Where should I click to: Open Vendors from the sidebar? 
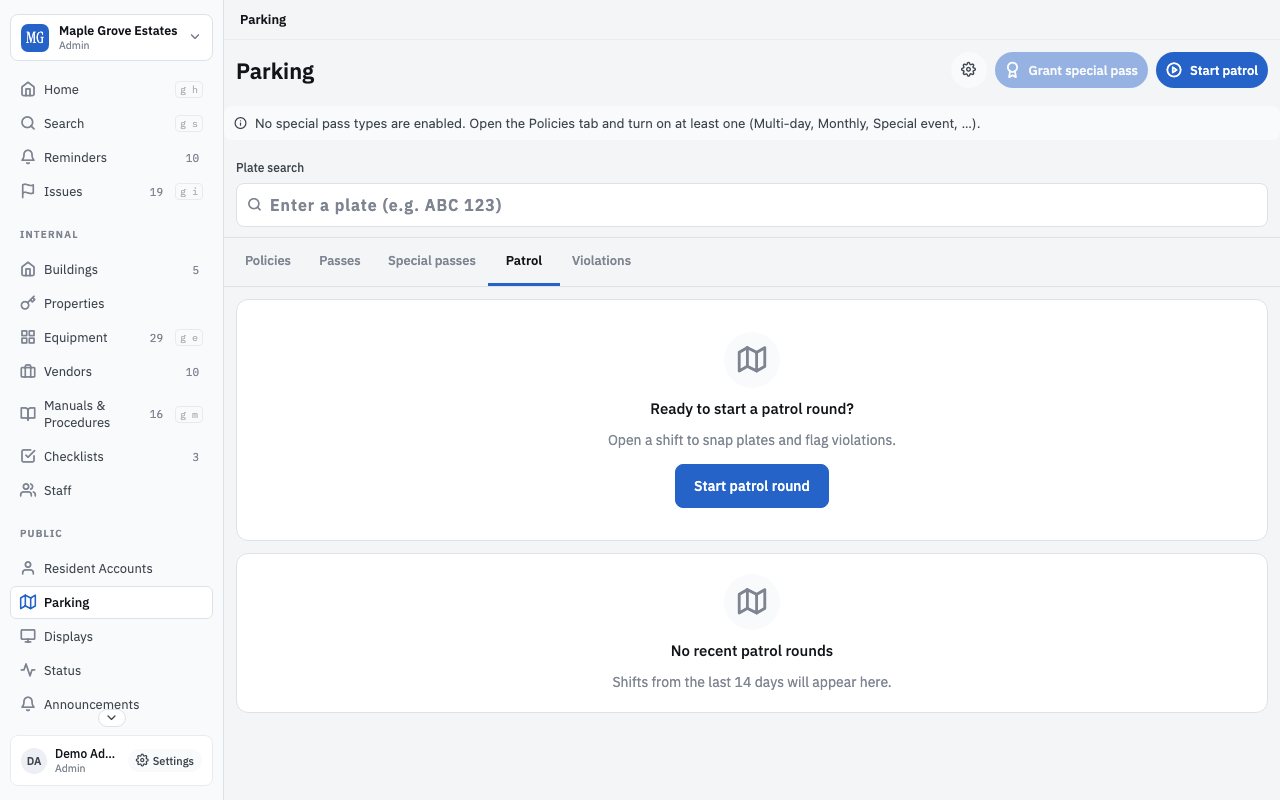pos(111,371)
